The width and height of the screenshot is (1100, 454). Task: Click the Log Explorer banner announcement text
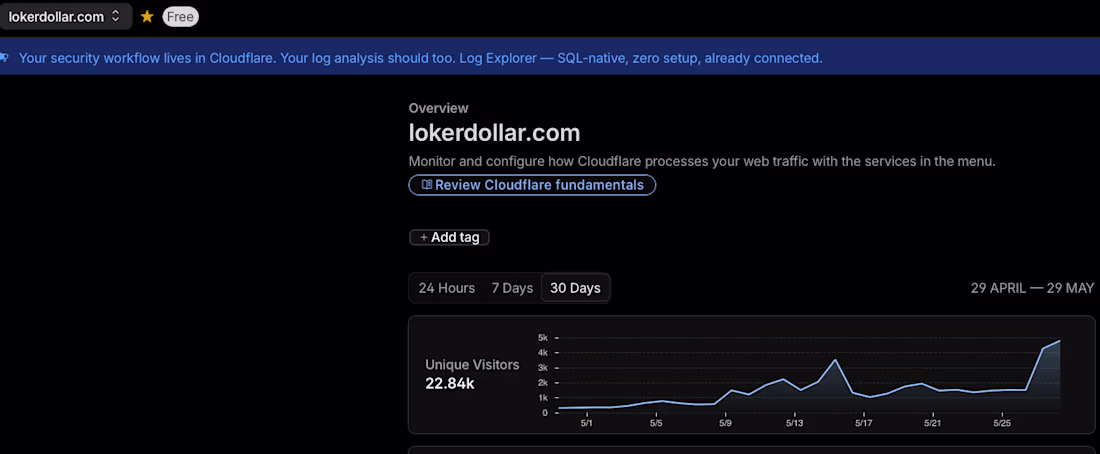(420, 58)
